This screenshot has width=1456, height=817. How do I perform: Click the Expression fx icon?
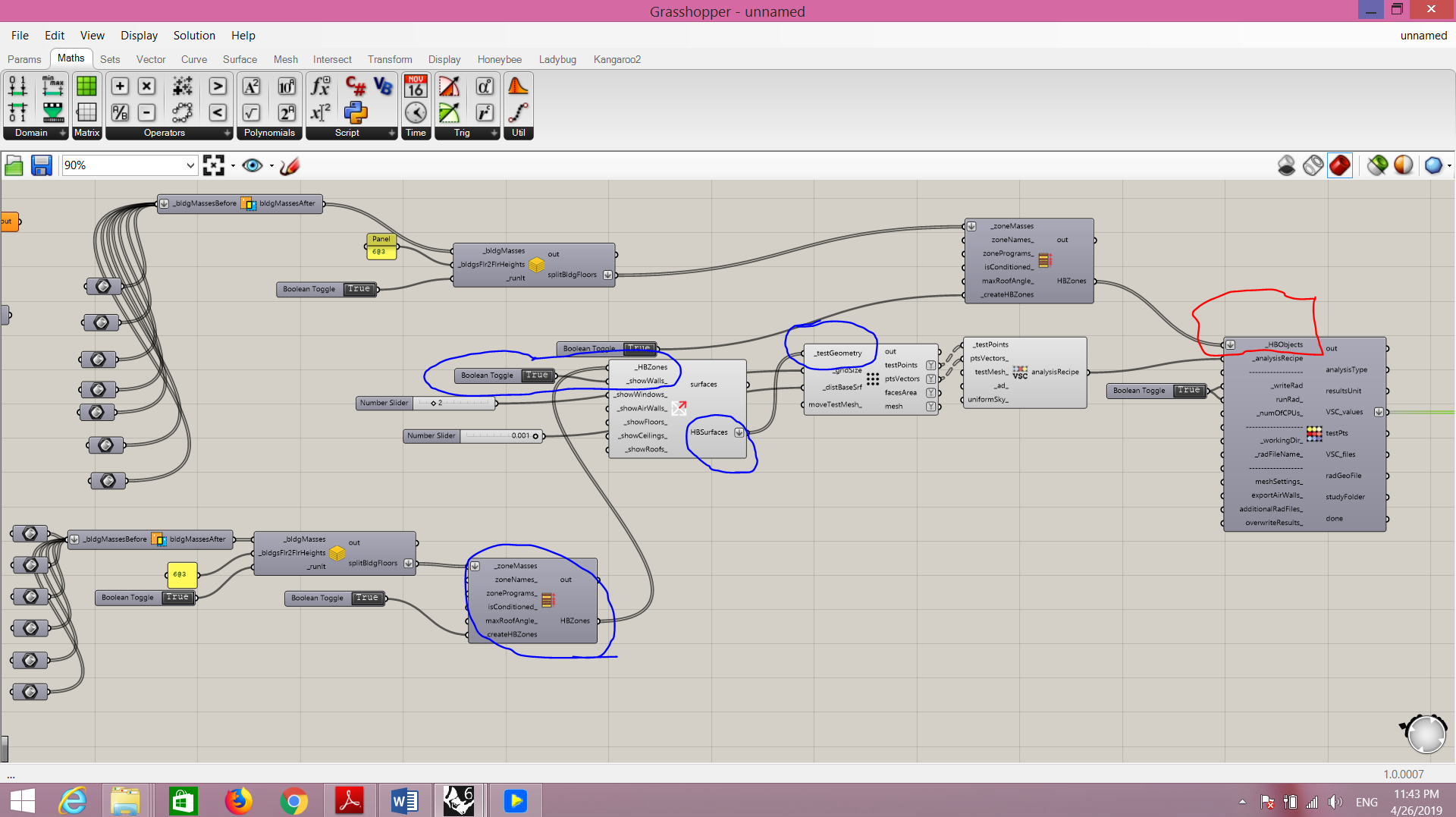[322, 86]
